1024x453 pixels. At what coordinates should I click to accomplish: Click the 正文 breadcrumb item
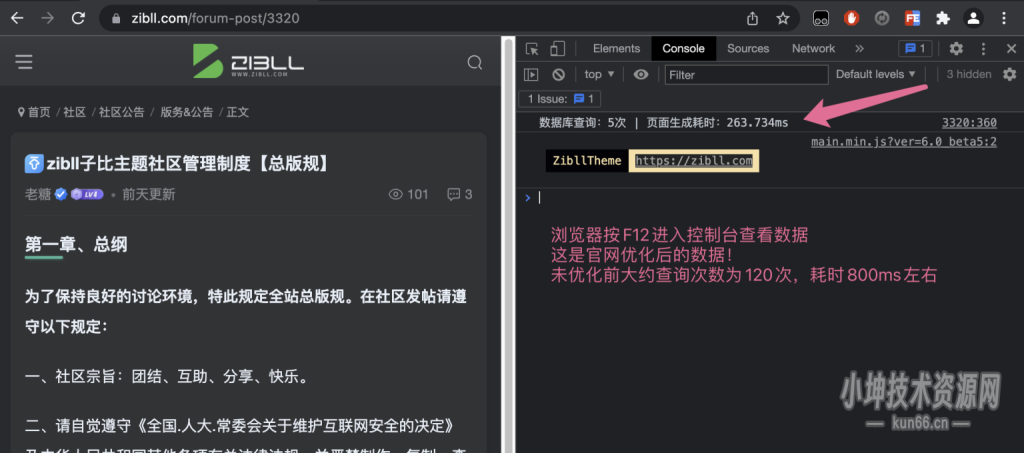click(238, 112)
